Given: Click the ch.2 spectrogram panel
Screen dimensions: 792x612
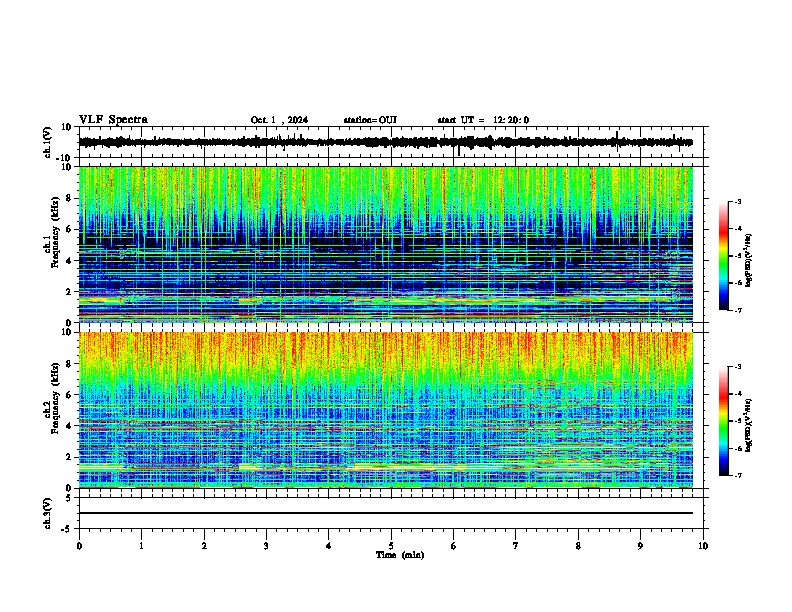Looking at the screenshot, I should tap(386, 410).
